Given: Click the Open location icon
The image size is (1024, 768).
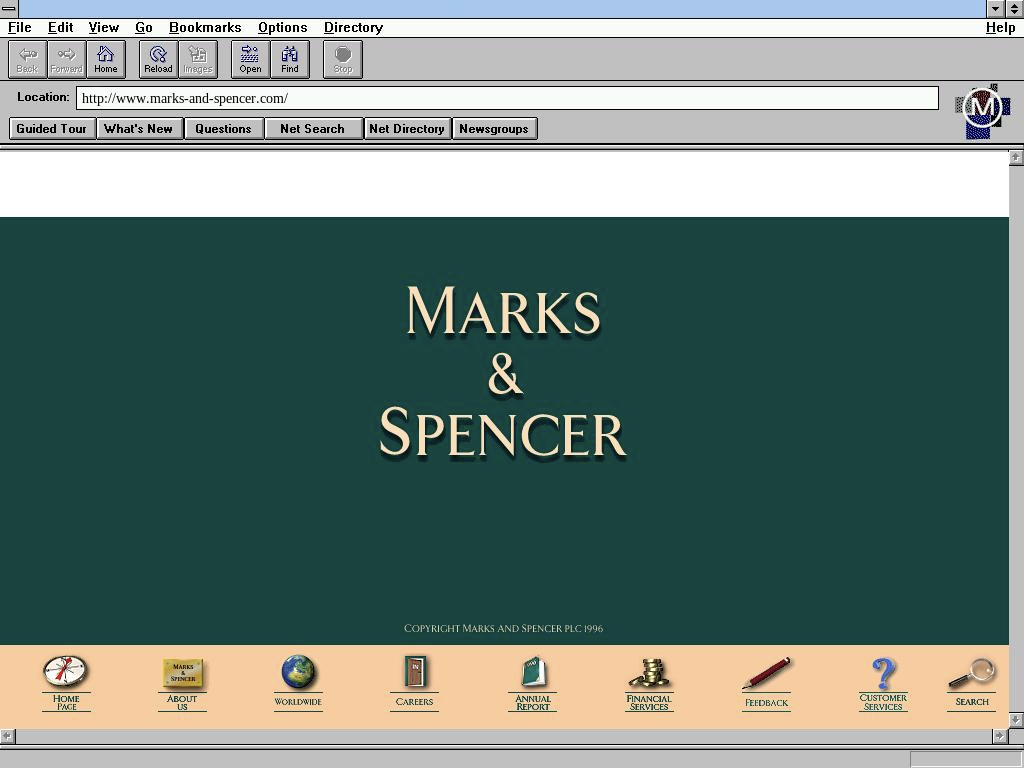Looking at the screenshot, I should [250, 59].
